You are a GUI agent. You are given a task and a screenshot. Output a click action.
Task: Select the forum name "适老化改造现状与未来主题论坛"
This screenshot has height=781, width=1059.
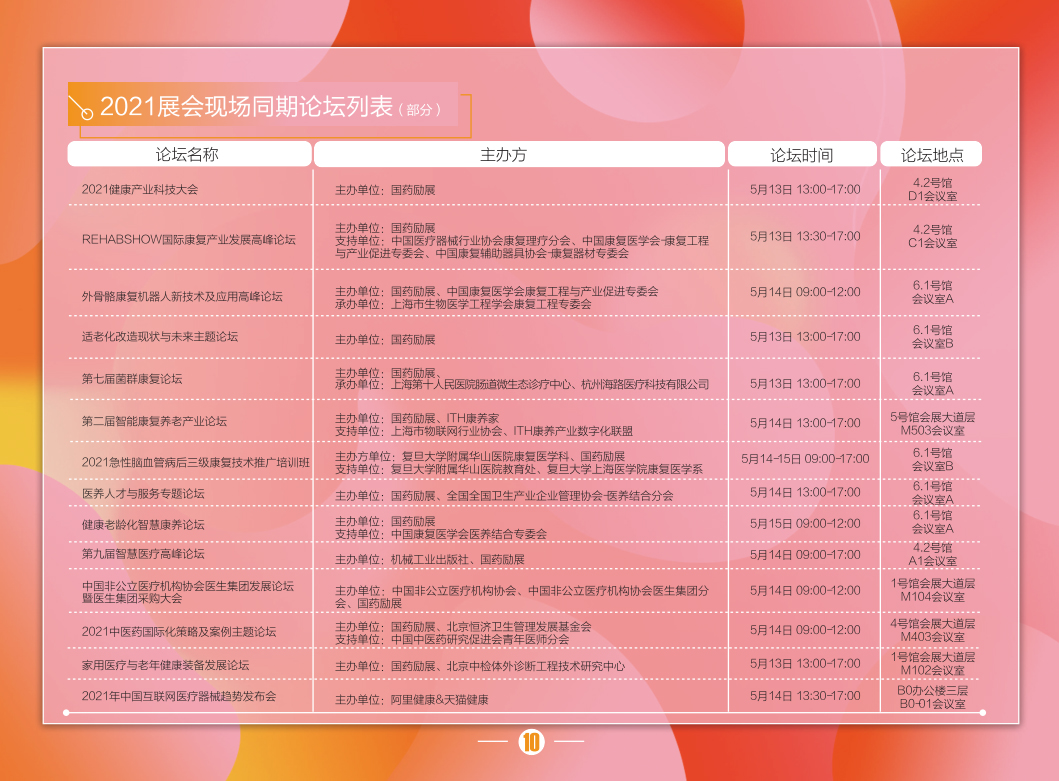[160, 336]
